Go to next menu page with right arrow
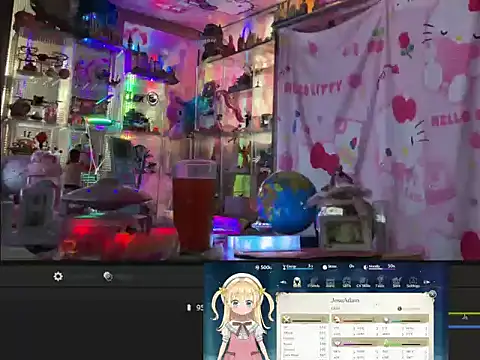The image size is (480, 360). (x=427, y=282)
